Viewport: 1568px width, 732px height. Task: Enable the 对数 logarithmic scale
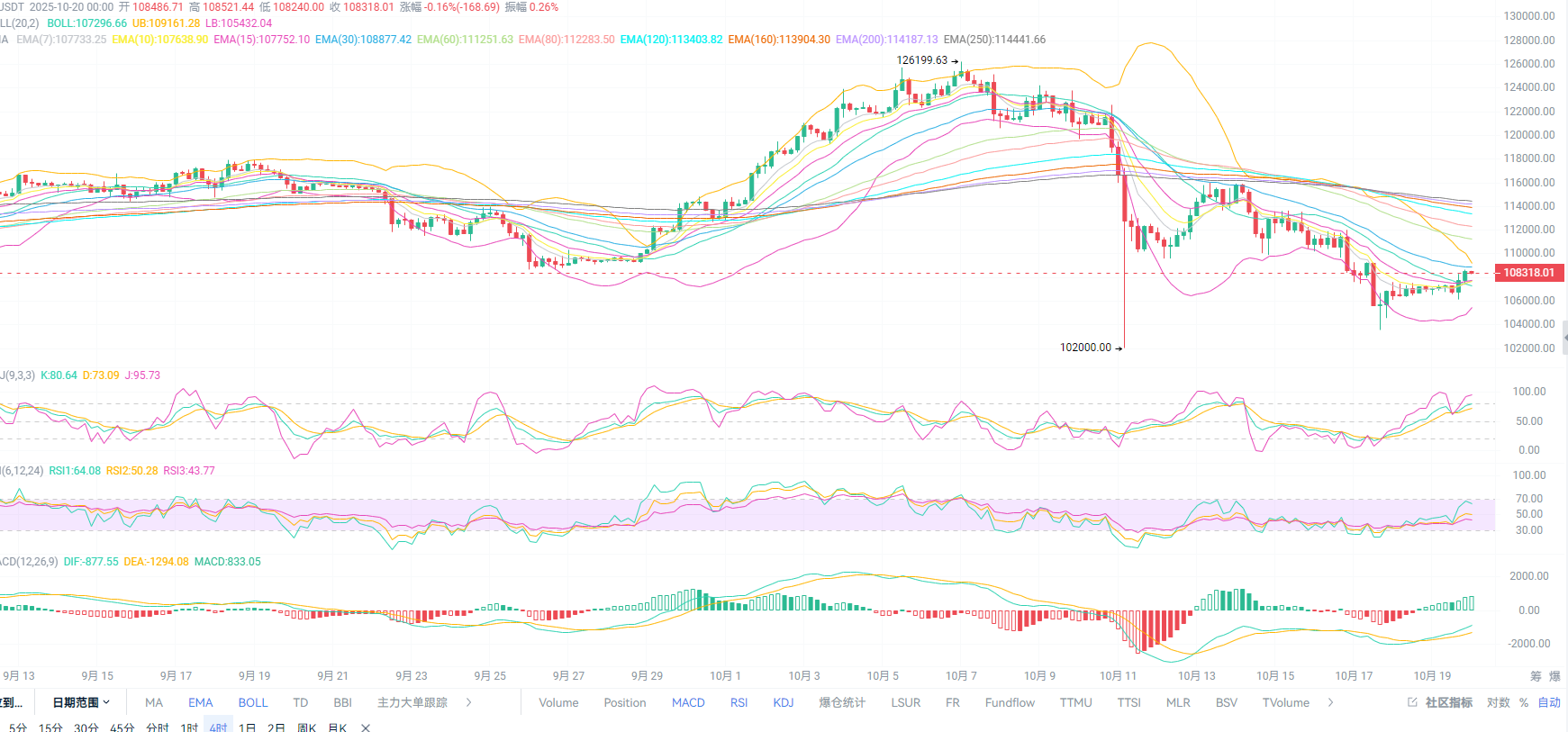tap(1499, 702)
